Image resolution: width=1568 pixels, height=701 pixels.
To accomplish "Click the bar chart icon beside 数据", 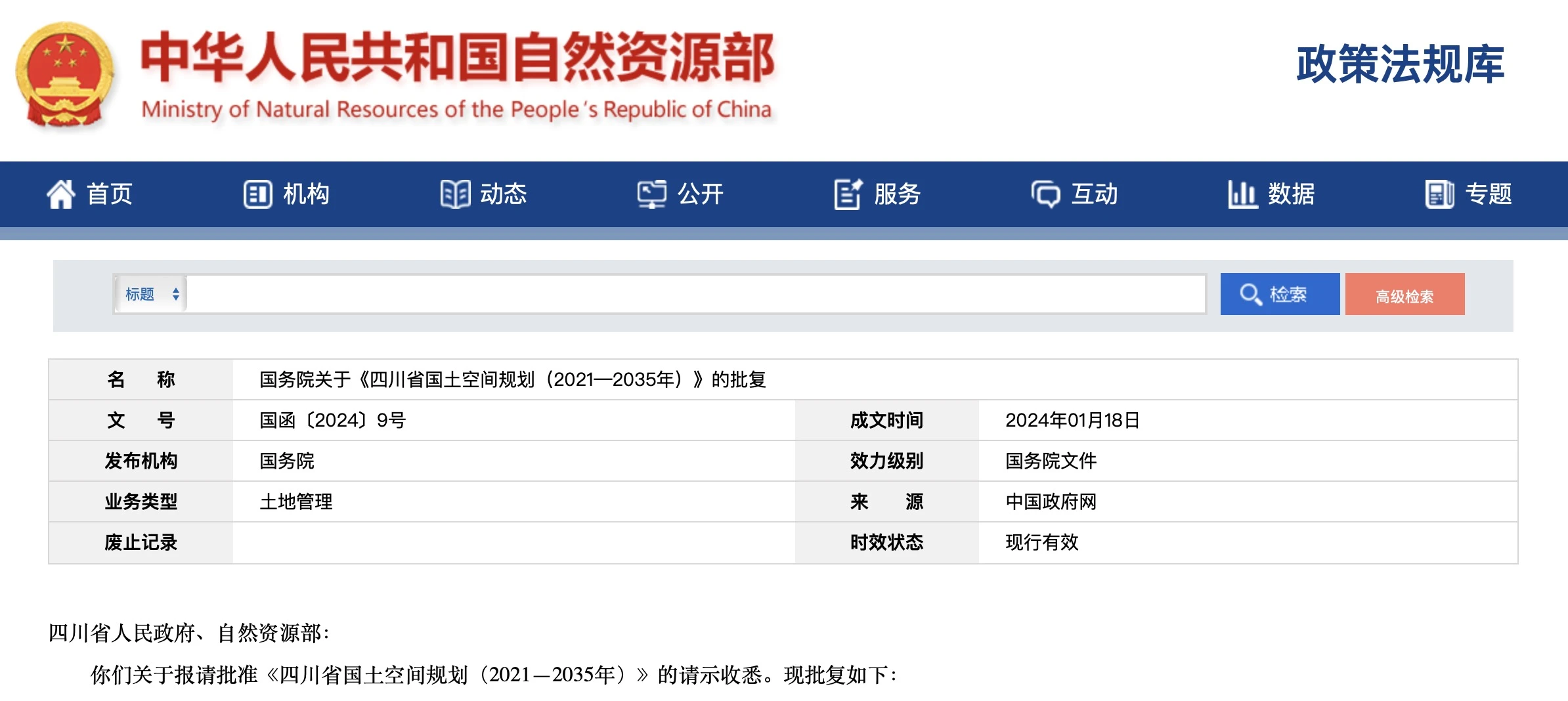I will click(x=1242, y=194).
